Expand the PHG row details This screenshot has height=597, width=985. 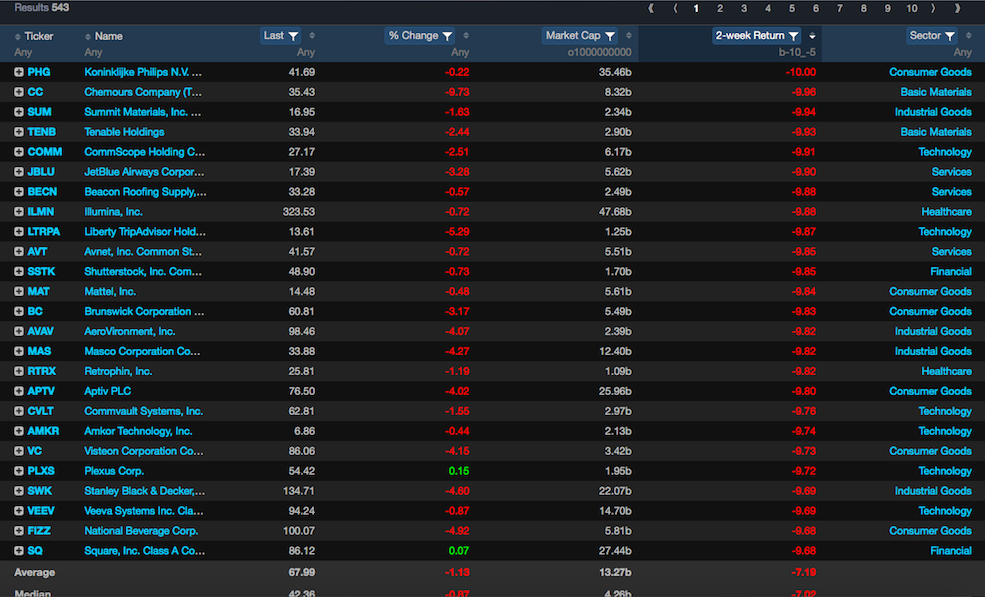[x=19, y=72]
